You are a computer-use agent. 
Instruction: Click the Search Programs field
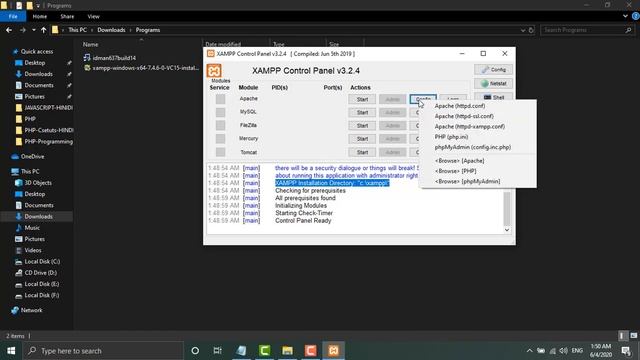tap(587, 30)
